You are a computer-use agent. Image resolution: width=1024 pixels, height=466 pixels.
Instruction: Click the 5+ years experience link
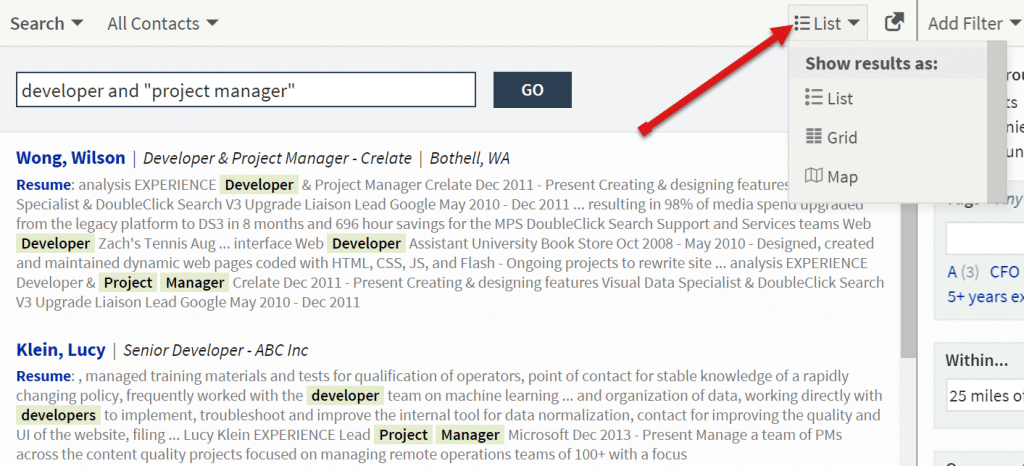click(x=985, y=297)
